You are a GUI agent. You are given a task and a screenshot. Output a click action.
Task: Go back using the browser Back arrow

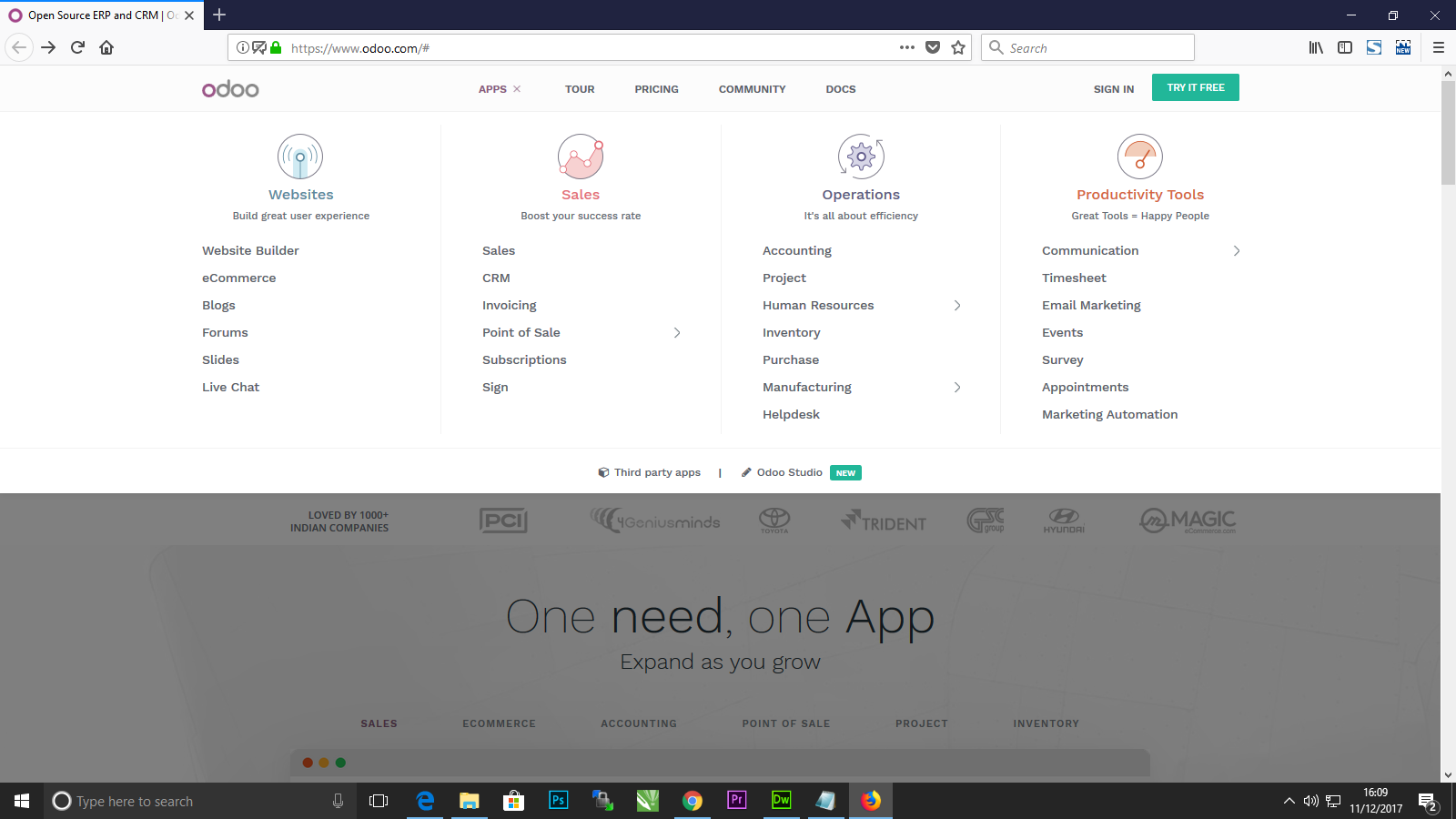[x=19, y=47]
